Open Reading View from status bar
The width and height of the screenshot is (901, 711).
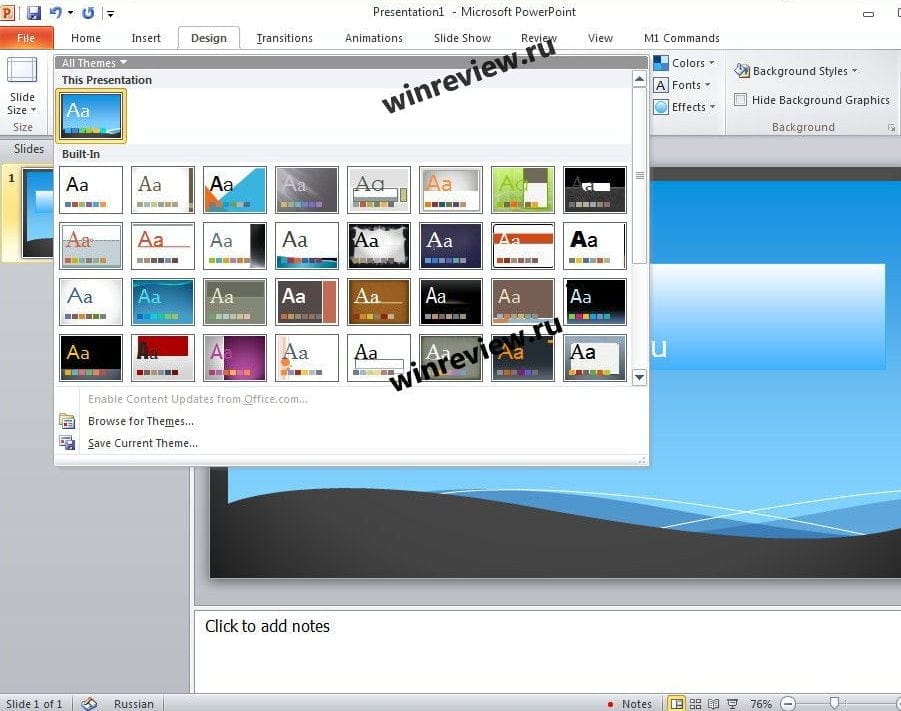[714, 704]
